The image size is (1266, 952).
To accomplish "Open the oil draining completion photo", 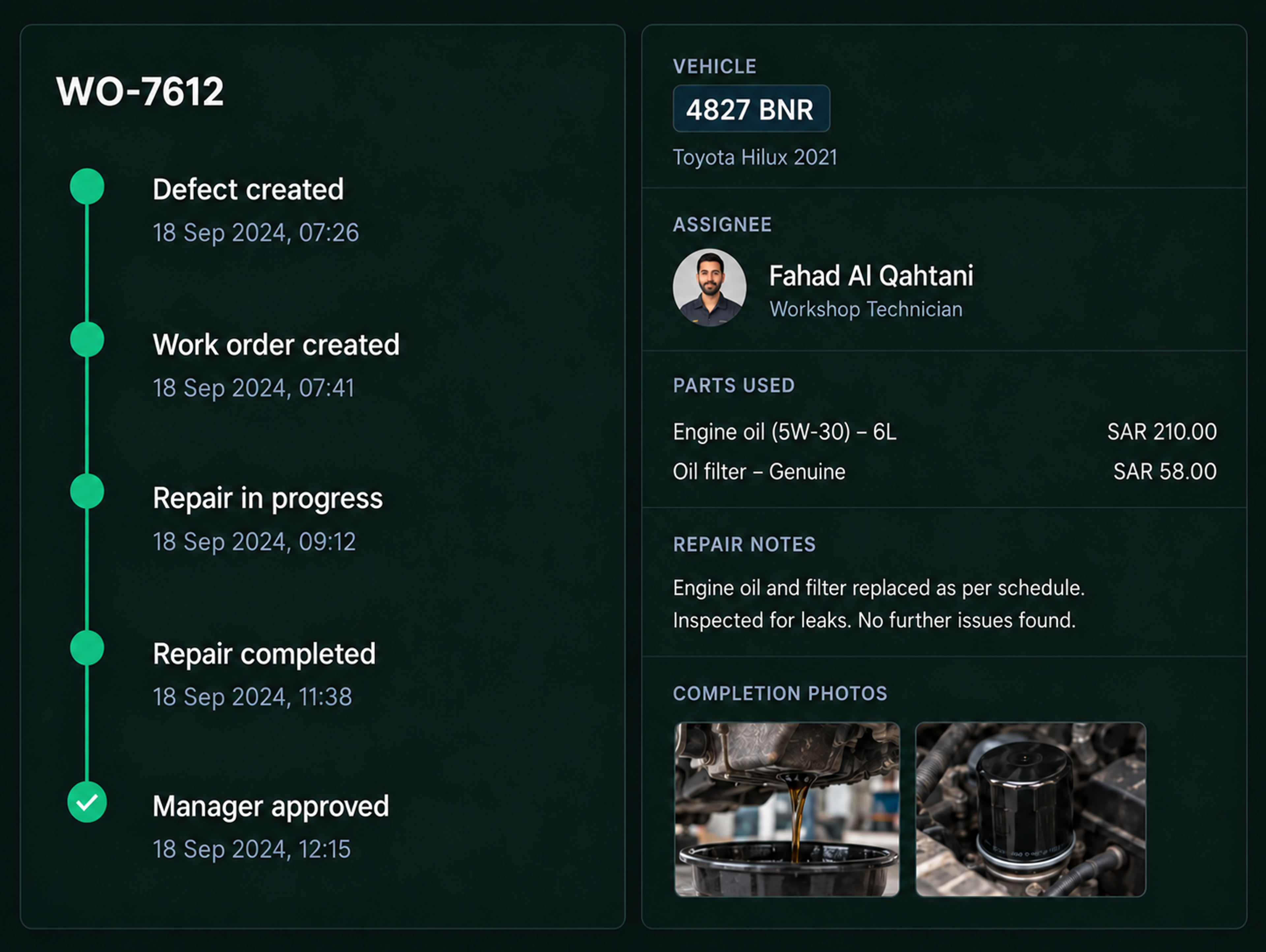I will (x=787, y=810).
